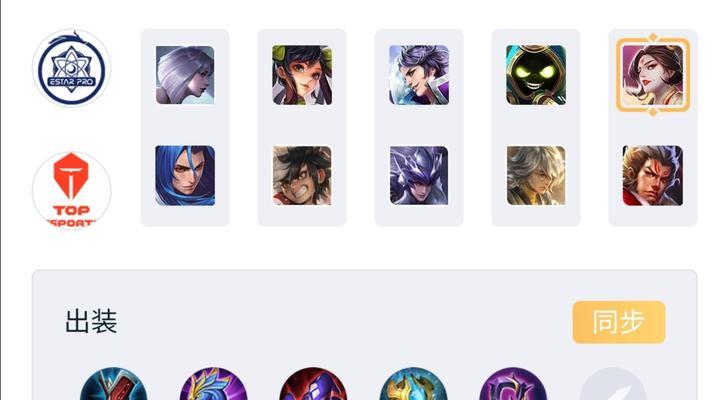Select the blue-haired male hero portrait
The image size is (728, 400).
click(x=185, y=175)
